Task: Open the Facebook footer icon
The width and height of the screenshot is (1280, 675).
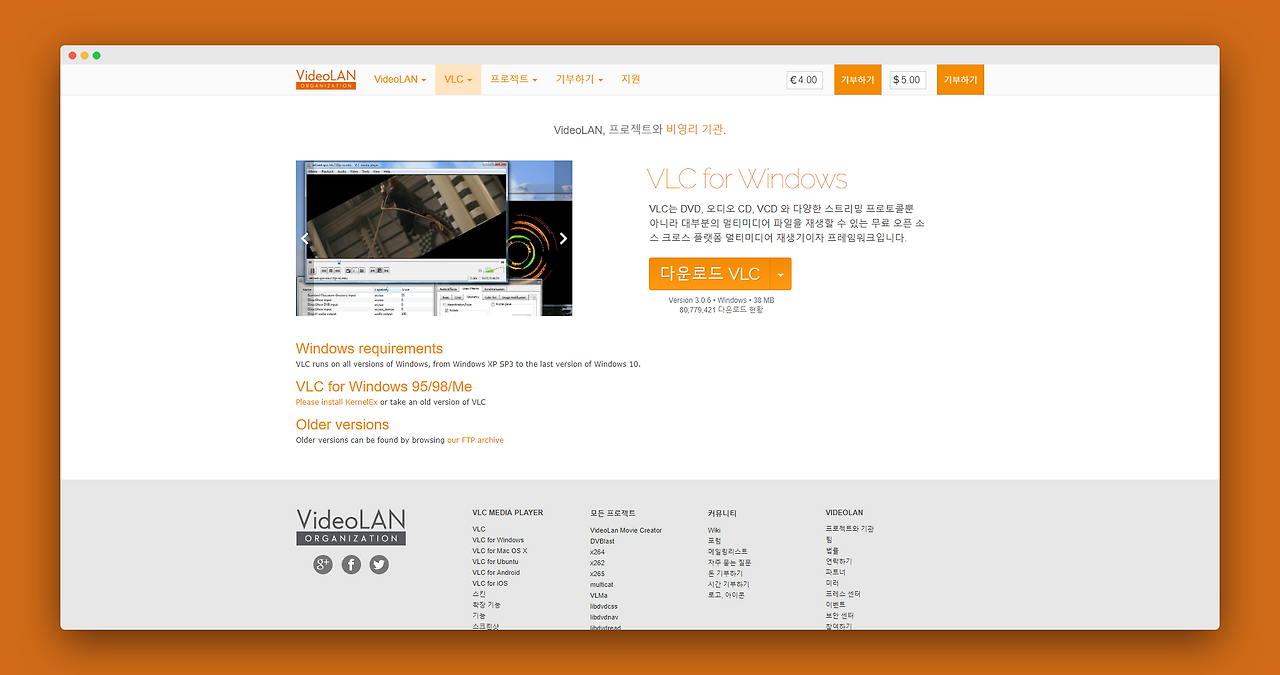Action: [x=351, y=564]
